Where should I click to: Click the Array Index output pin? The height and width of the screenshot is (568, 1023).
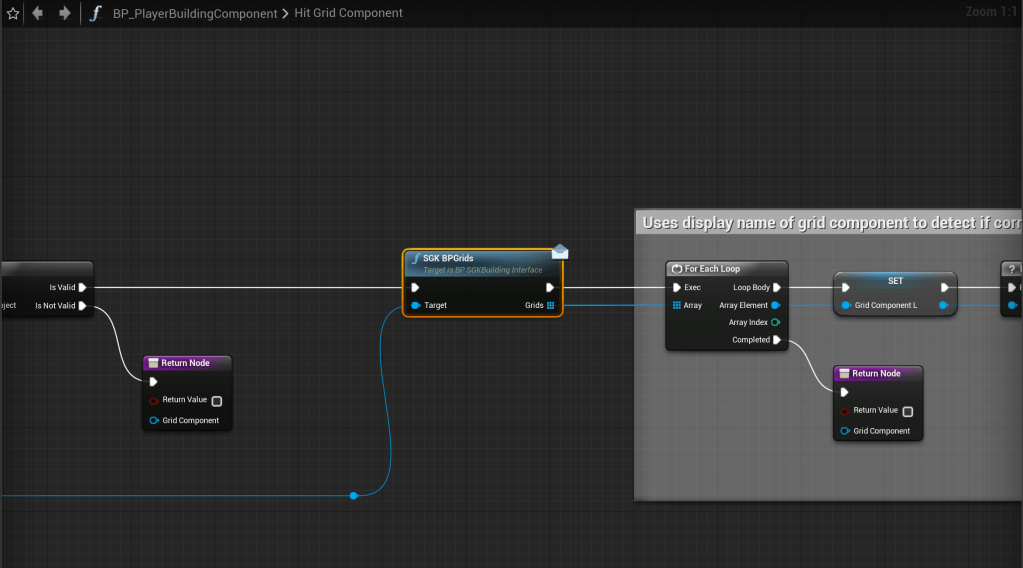tap(775, 322)
